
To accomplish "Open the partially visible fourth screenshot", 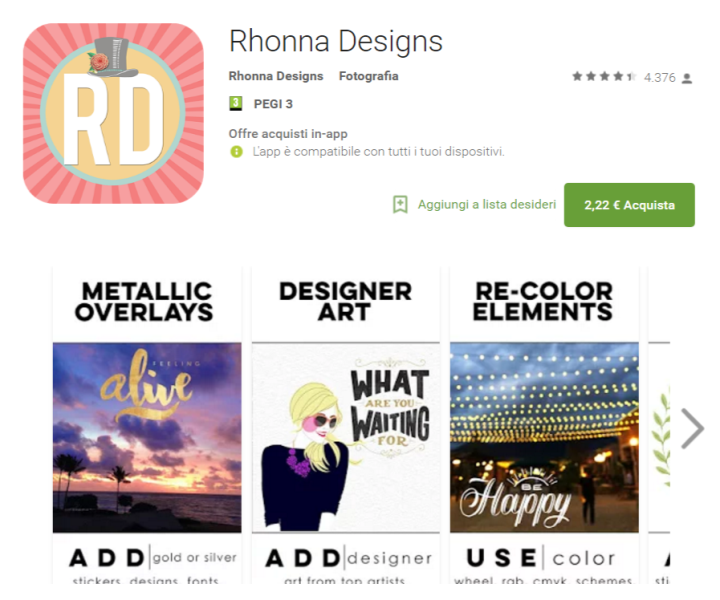I will pos(659,426).
